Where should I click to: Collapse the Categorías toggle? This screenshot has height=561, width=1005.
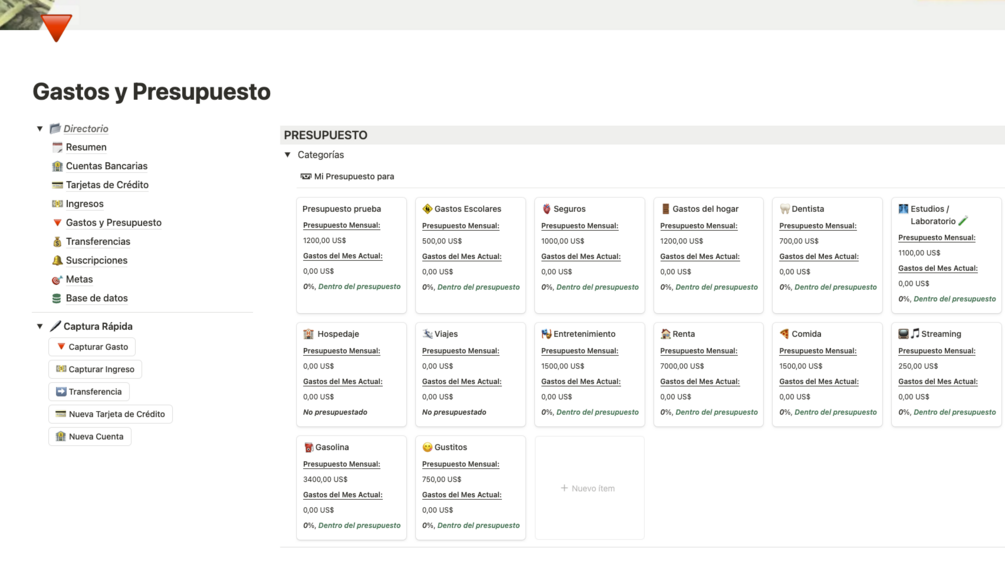288,155
